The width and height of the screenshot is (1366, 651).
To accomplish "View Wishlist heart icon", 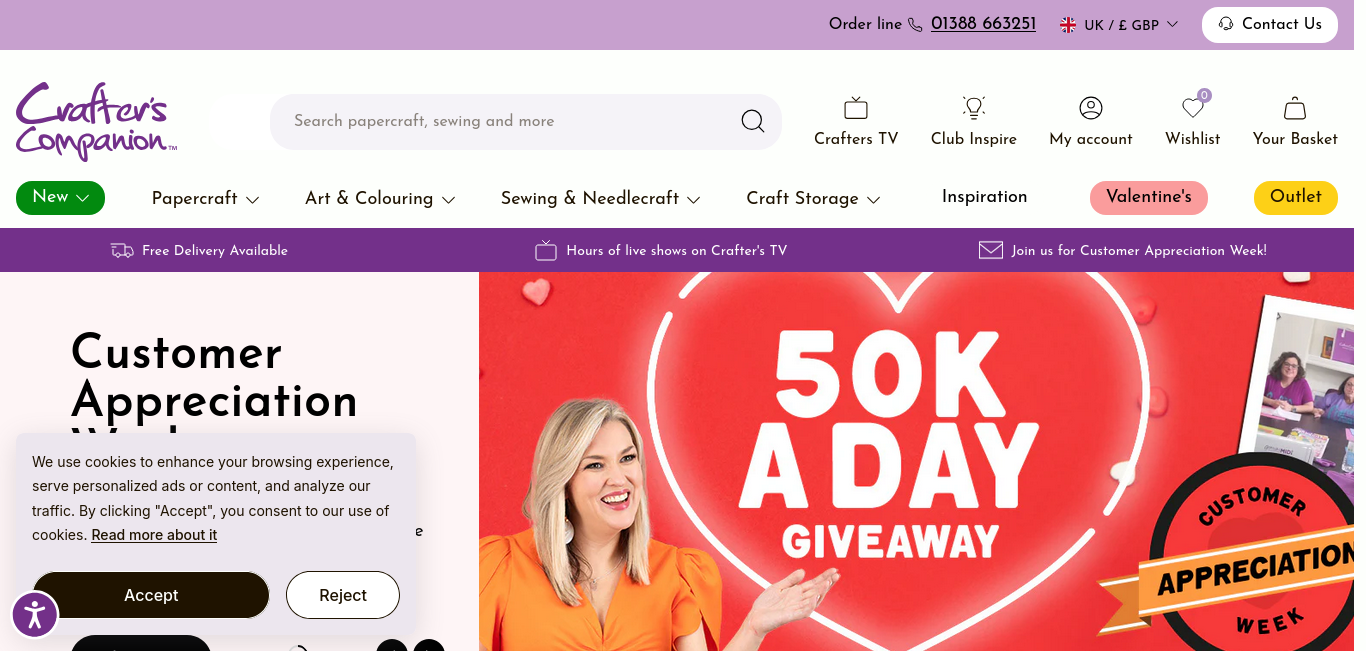I will pyautogui.click(x=1193, y=108).
